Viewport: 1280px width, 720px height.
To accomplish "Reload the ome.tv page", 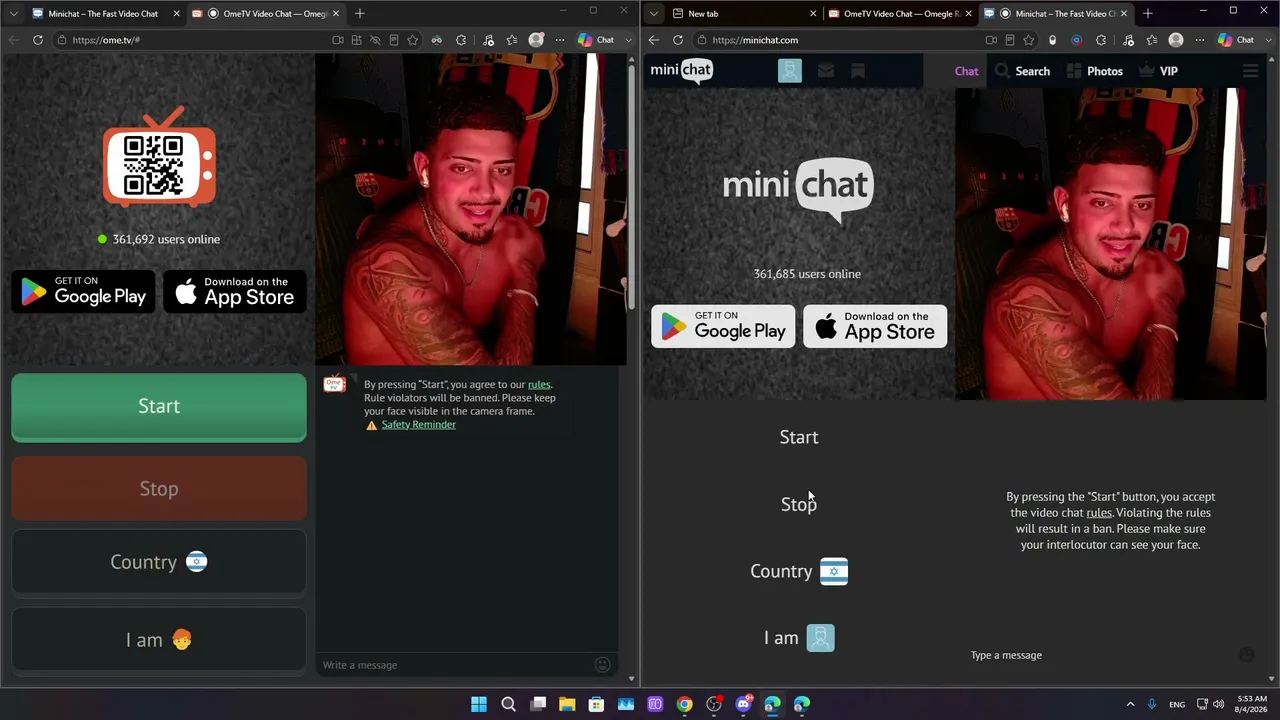I will coord(38,40).
